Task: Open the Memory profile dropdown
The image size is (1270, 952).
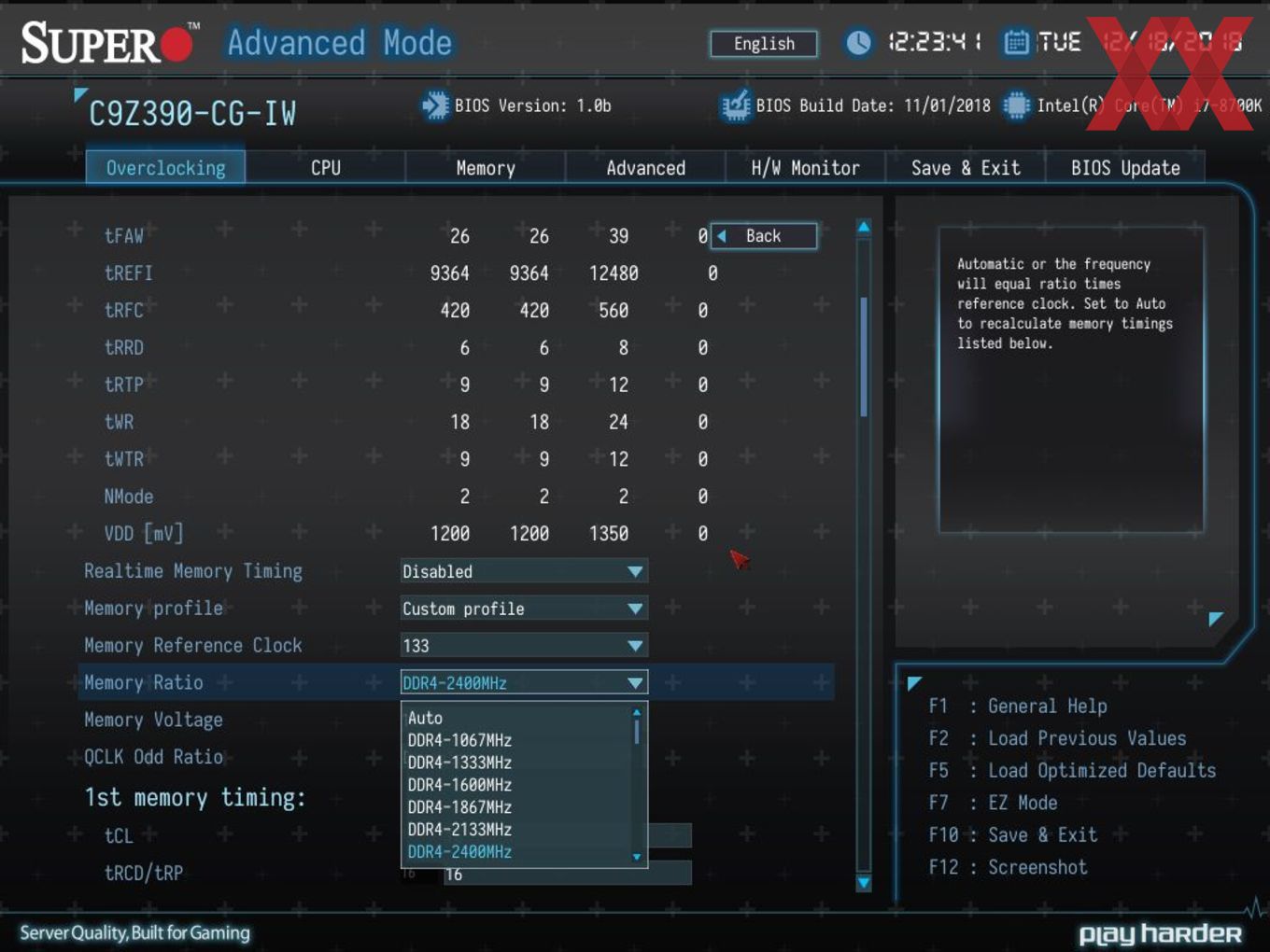Action: click(524, 609)
